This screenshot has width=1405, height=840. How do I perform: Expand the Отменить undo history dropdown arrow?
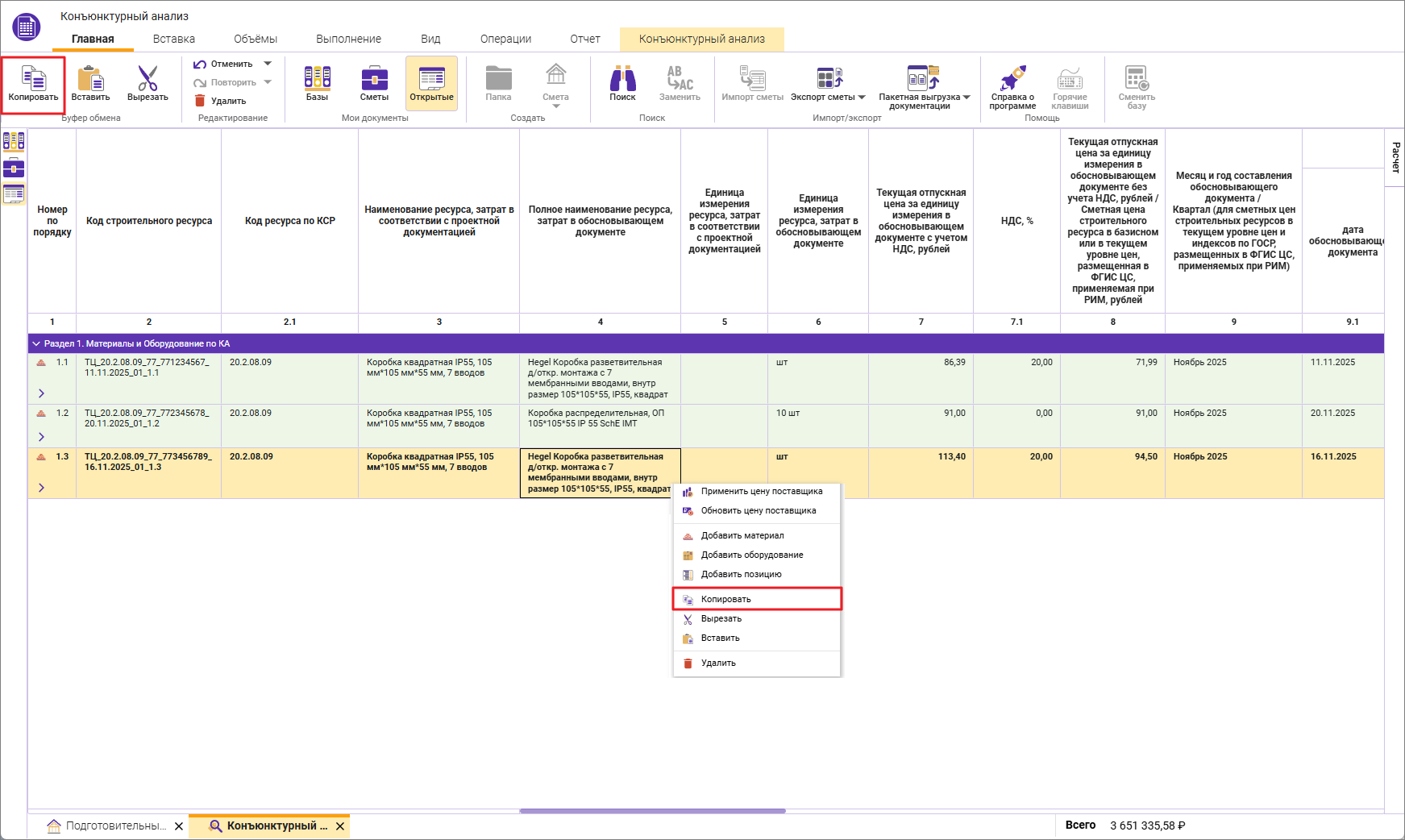click(268, 64)
